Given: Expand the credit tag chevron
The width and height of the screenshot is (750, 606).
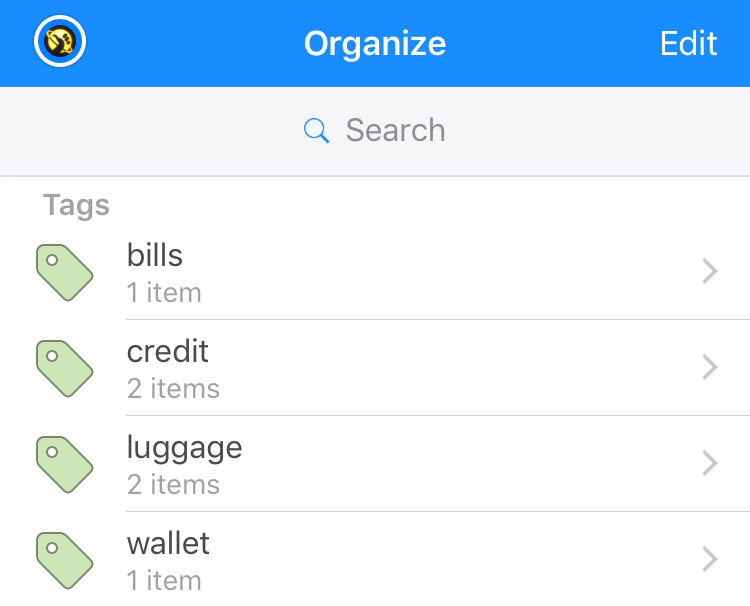Looking at the screenshot, I should pyautogui.click(x=710, y=367).
